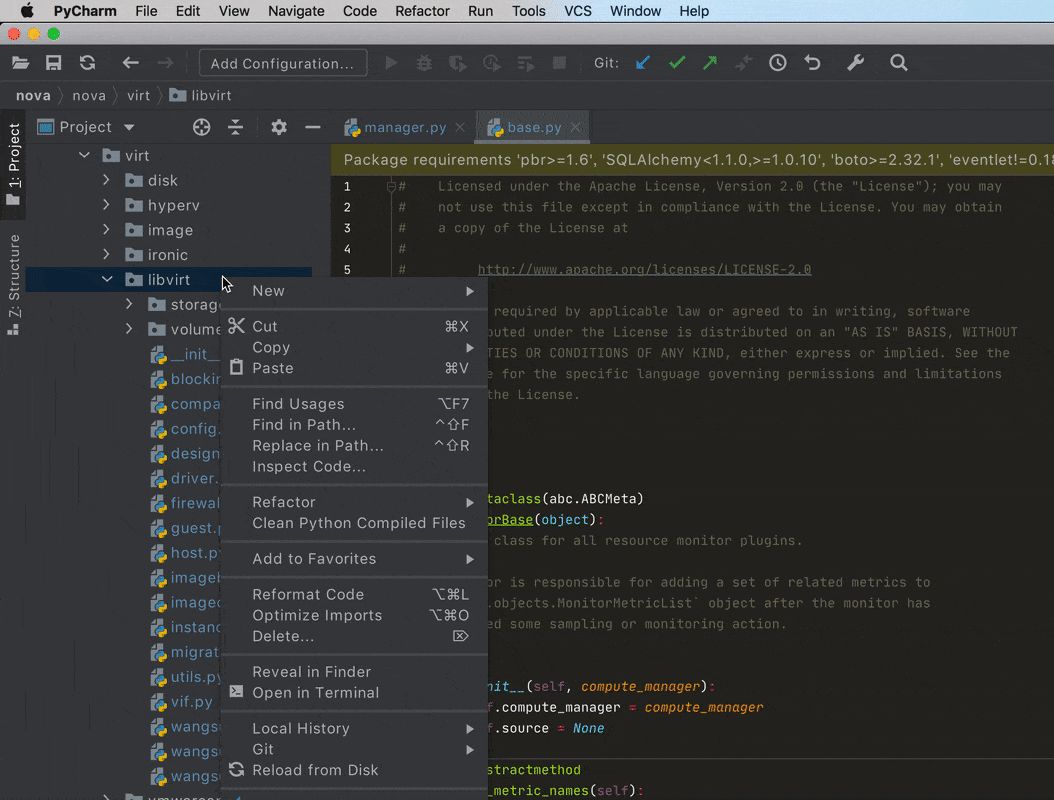The height and width of the screenshot is (800, 1054).
Task: Open the Apache license URL link
Action: coord(644,270)
